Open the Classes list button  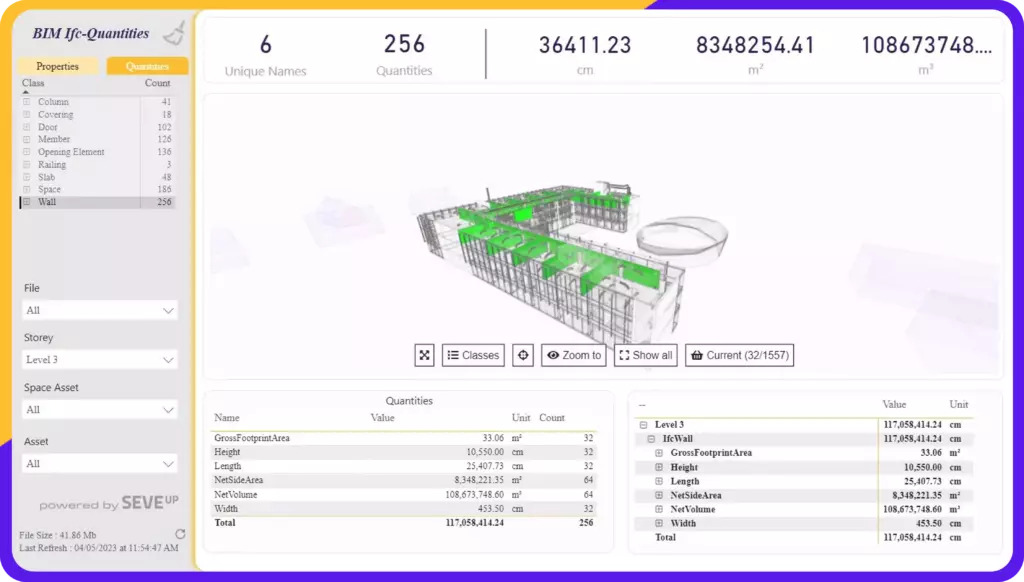[x=473, y=355]
